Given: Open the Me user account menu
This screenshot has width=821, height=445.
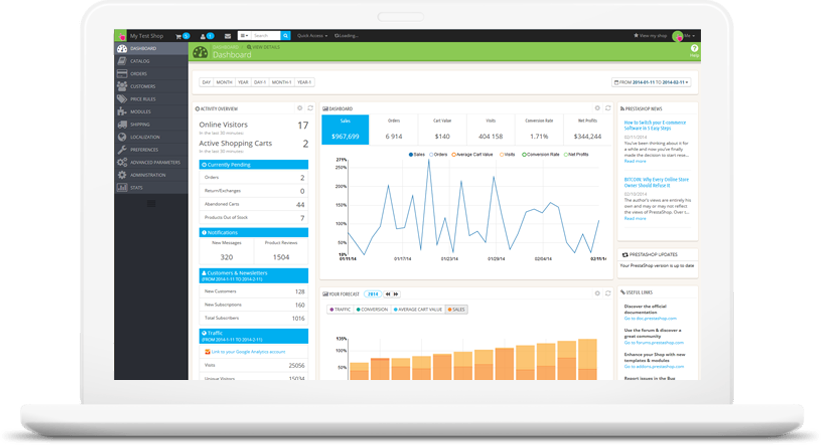Looking at the screenshot, I should 685,35.
